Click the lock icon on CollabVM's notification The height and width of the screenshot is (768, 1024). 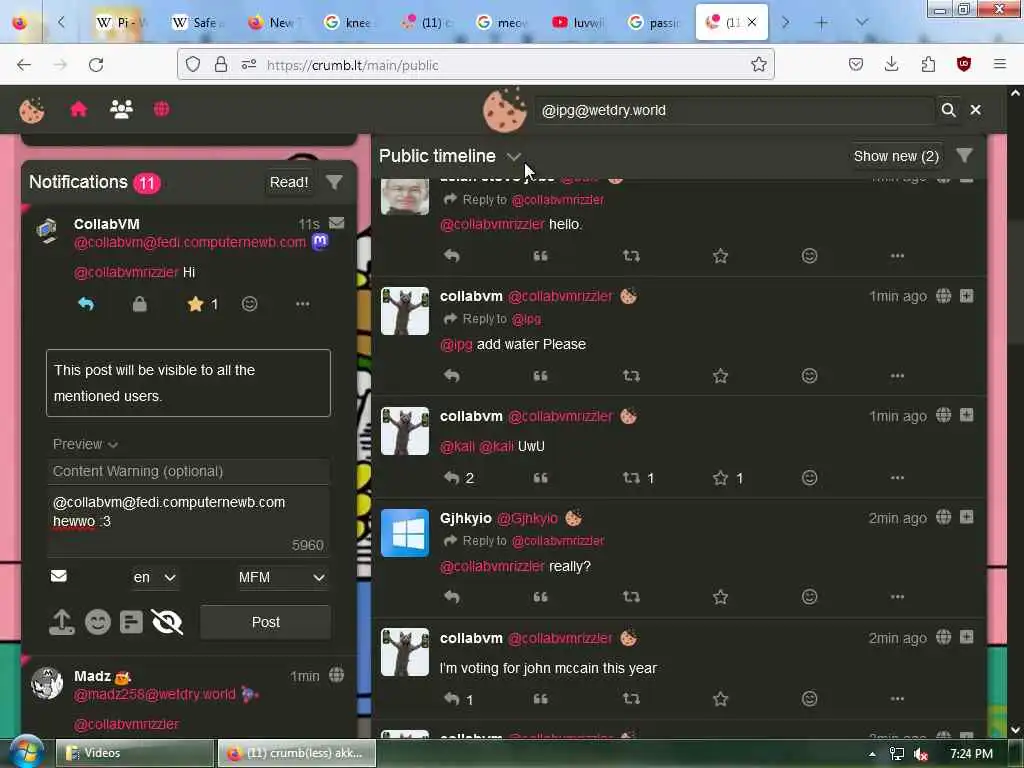[140, 304]
